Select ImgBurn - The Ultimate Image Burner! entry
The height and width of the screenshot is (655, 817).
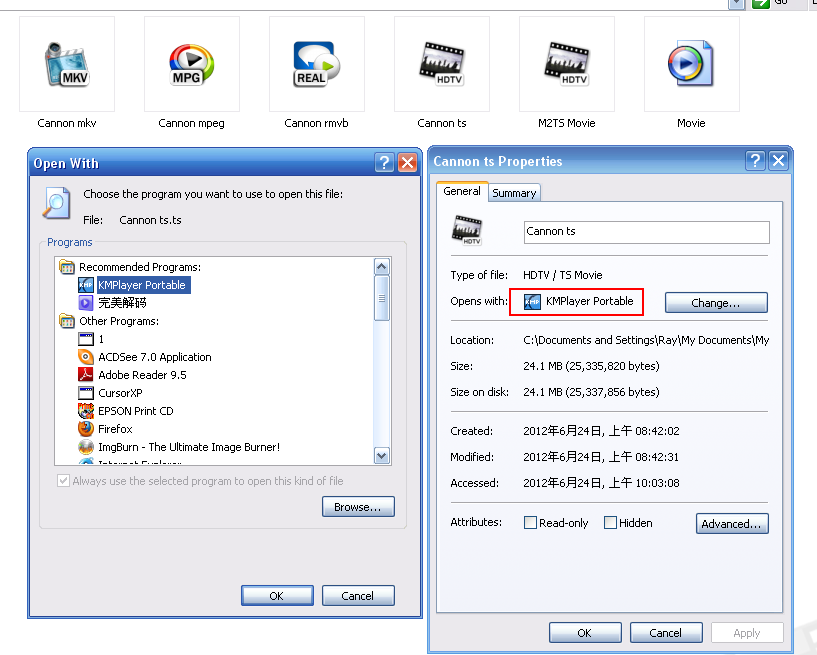(189, 447)
